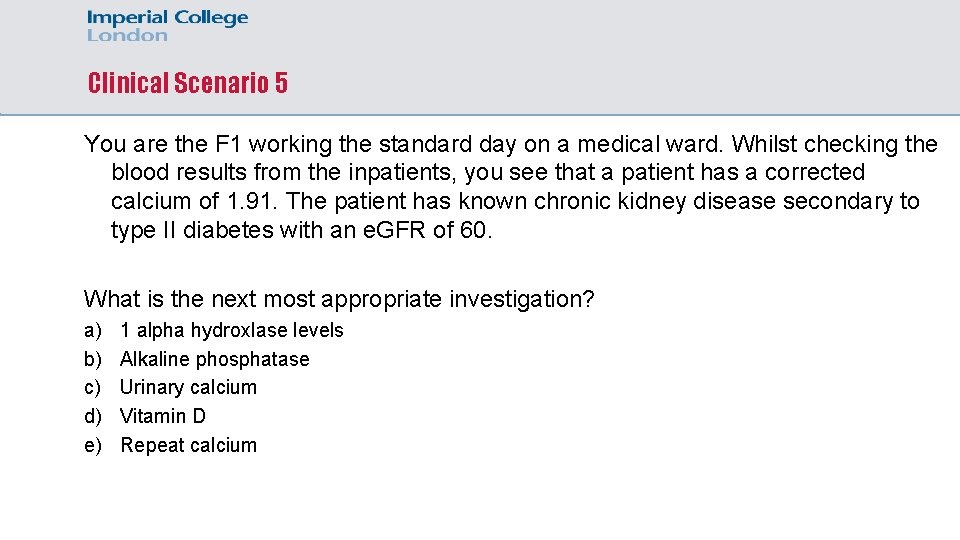Click the "Clinical Scenario 5" slide title
960x540 pixels.
pyautogui.click(x=188, y=83)
